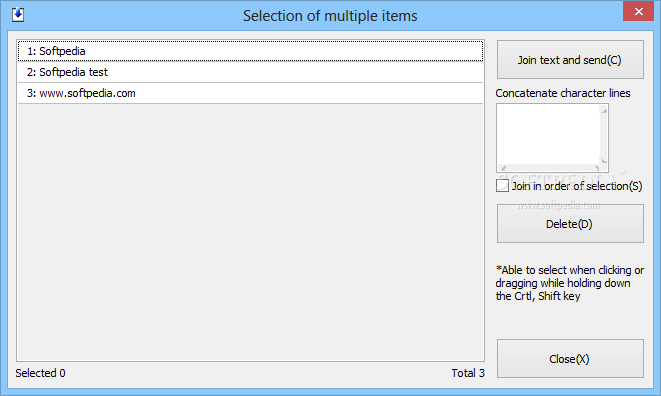Click the vertical scrollbar of concatenate box
The height and width of the screenshot is (396, 661).
(x=604, y=135)
